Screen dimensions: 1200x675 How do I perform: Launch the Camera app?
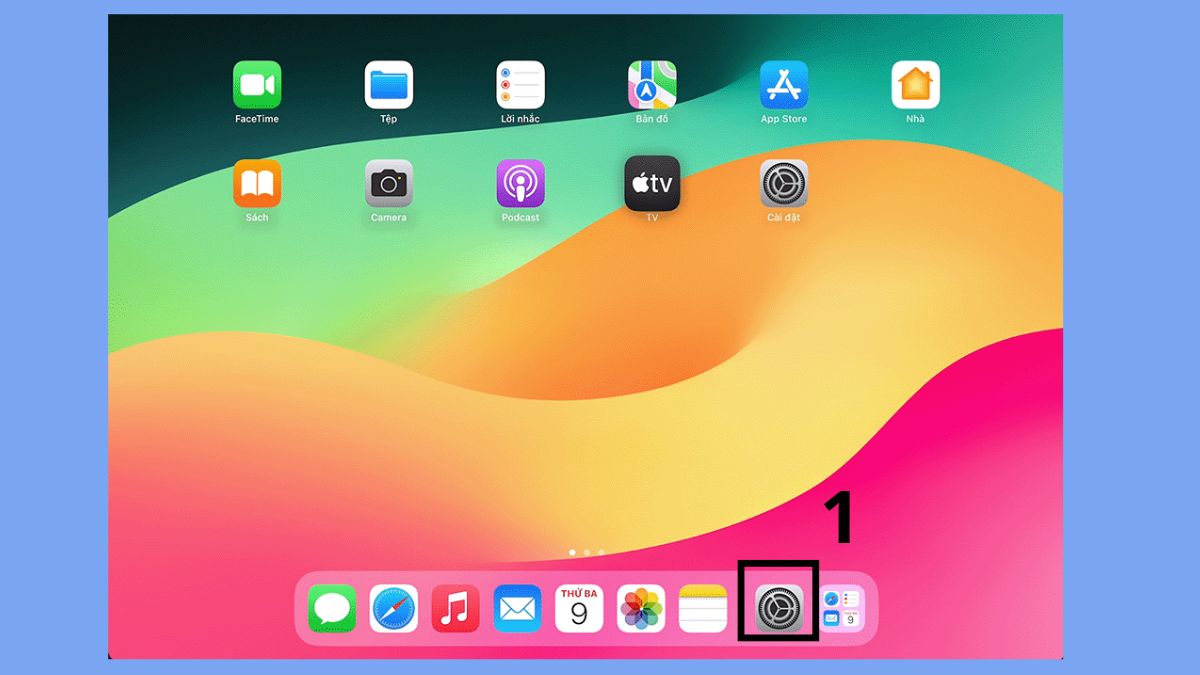tap(389, 185)
